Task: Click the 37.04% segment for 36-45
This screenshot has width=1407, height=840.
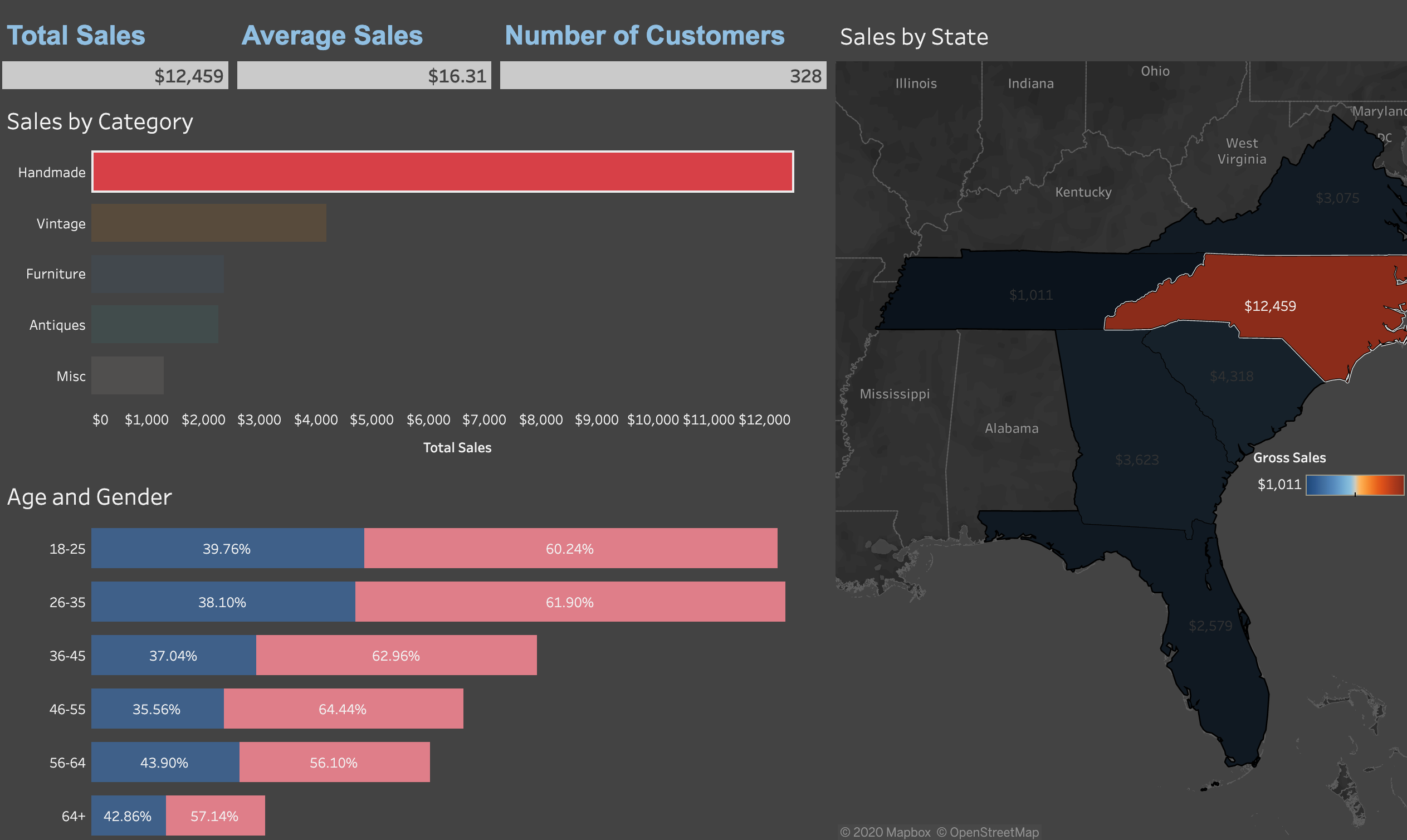Action: coord(174,656)
